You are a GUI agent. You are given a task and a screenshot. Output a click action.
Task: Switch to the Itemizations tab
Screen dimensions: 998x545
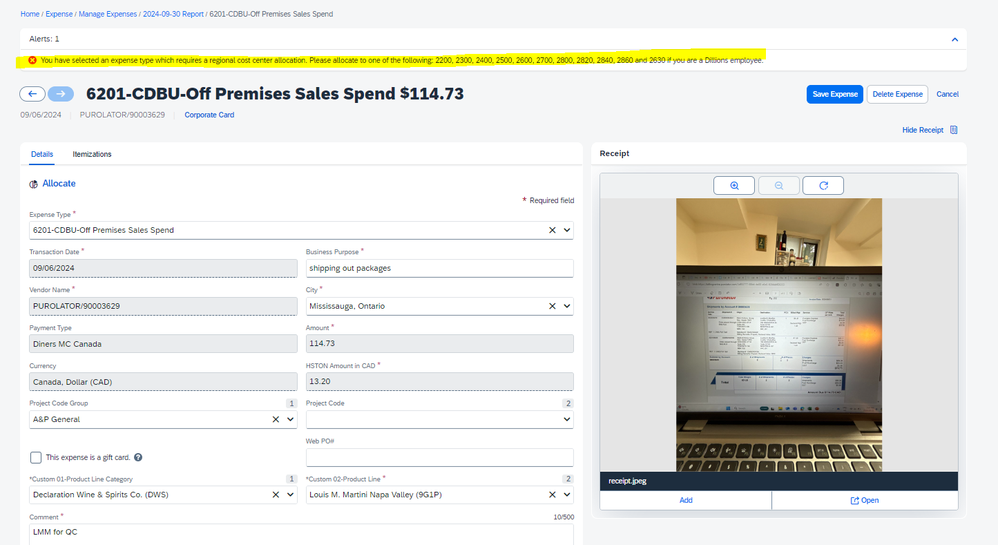[x=92, y=154]
